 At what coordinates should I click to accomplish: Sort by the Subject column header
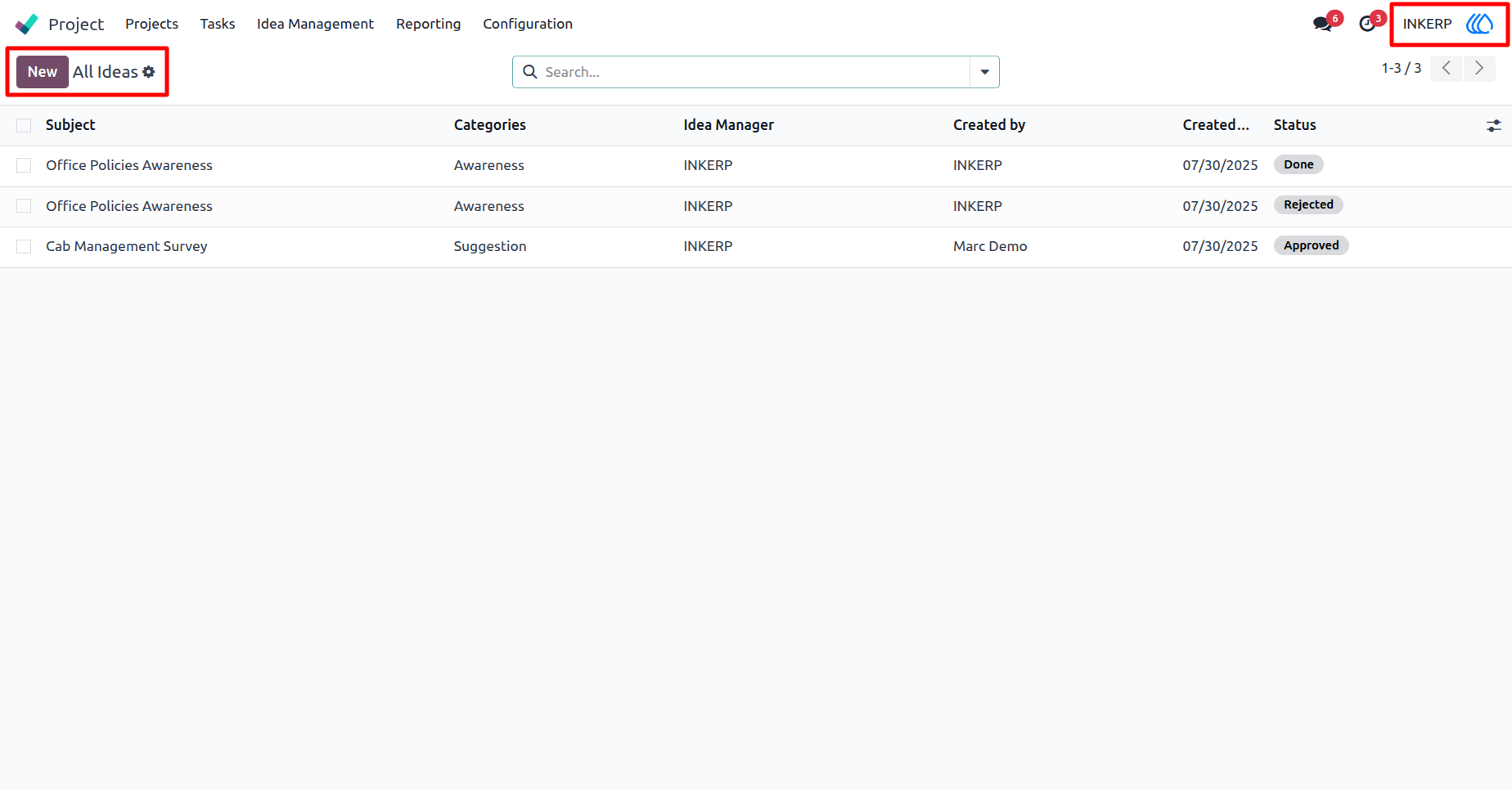pyautogui.click(x=70, y=125)
